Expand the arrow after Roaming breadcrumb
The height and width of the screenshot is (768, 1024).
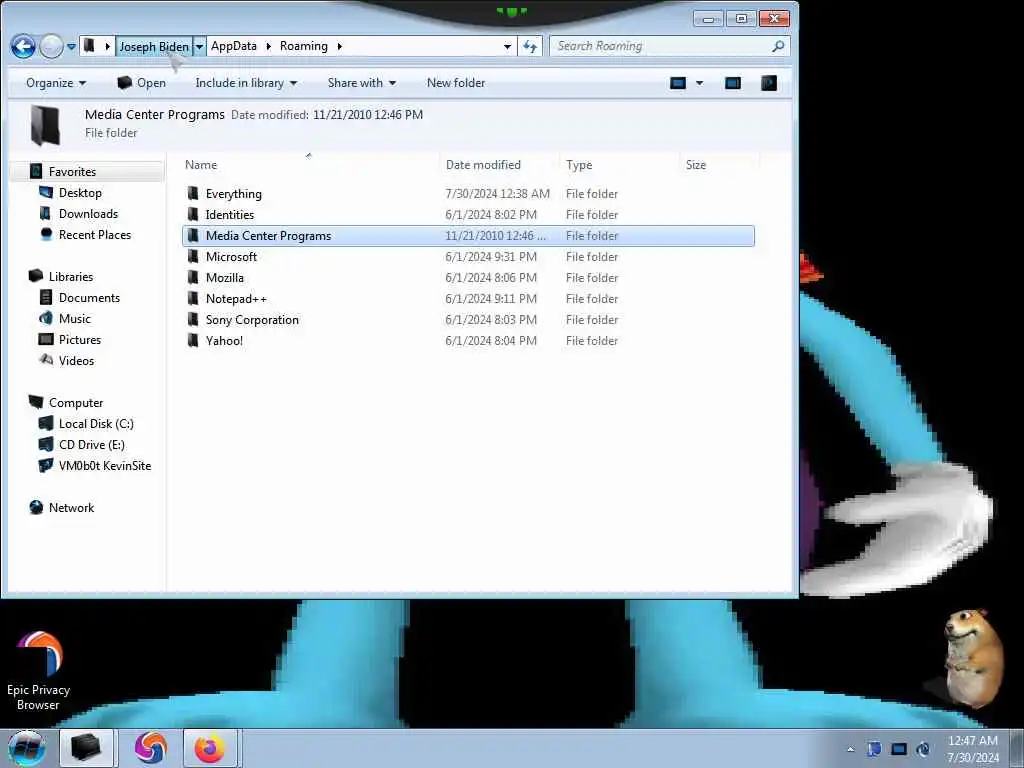tap(340, 46)
